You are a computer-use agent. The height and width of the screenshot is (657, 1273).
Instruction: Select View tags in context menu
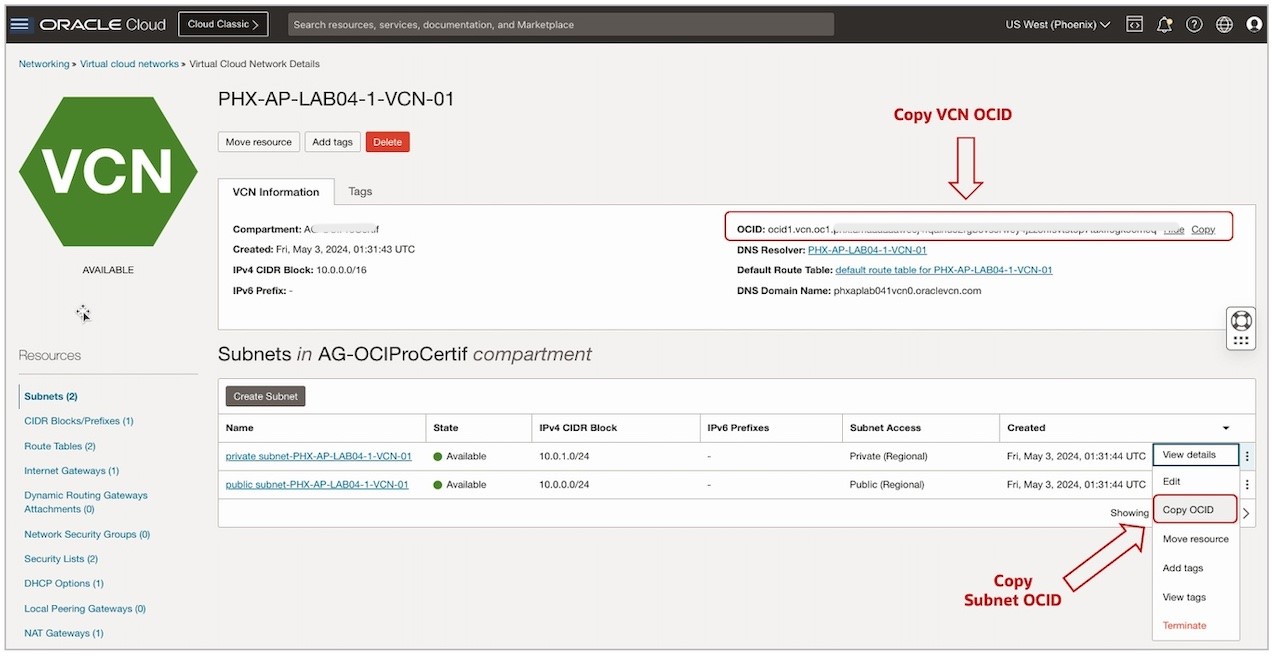pyautogui.click(x=1196, y=597)
